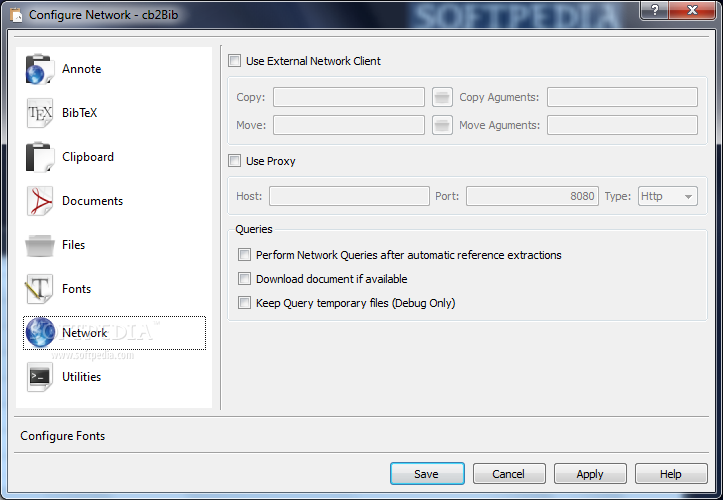This screenshot has height=500, width=723.
Task: Click the question mark help title button
Action: click(654, 10)
